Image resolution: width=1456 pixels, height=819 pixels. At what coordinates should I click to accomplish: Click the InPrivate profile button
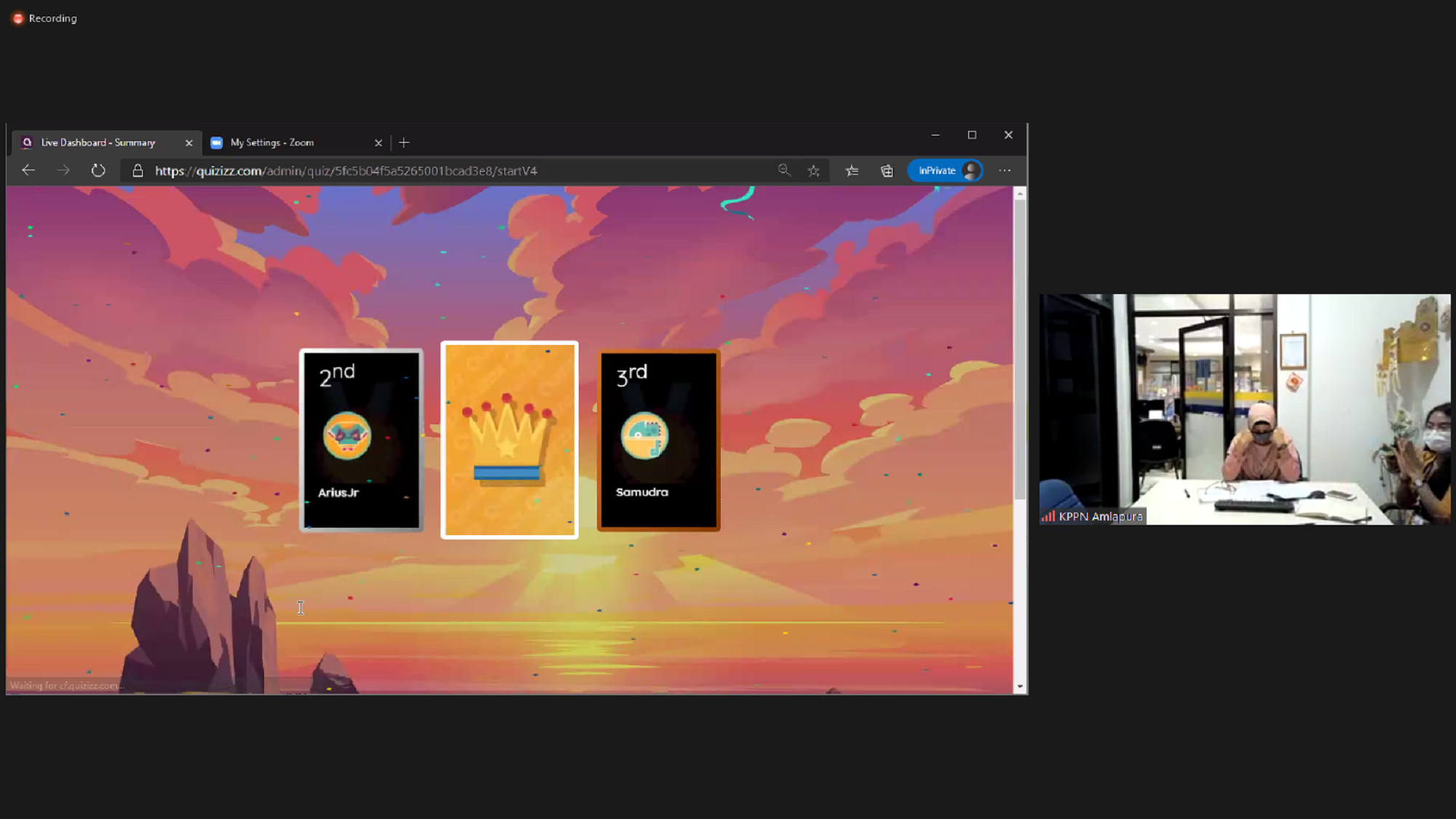[945, 170]
